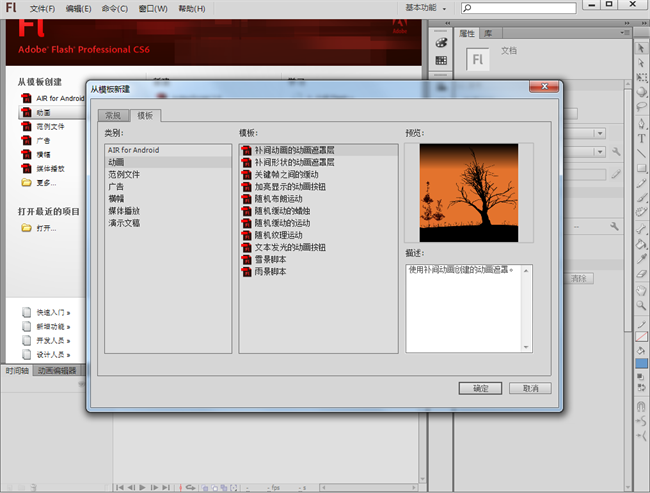The width and height of the screenshot is (650, 493).
Task: Step forward one frame in timeline
Action: point(154,487)
